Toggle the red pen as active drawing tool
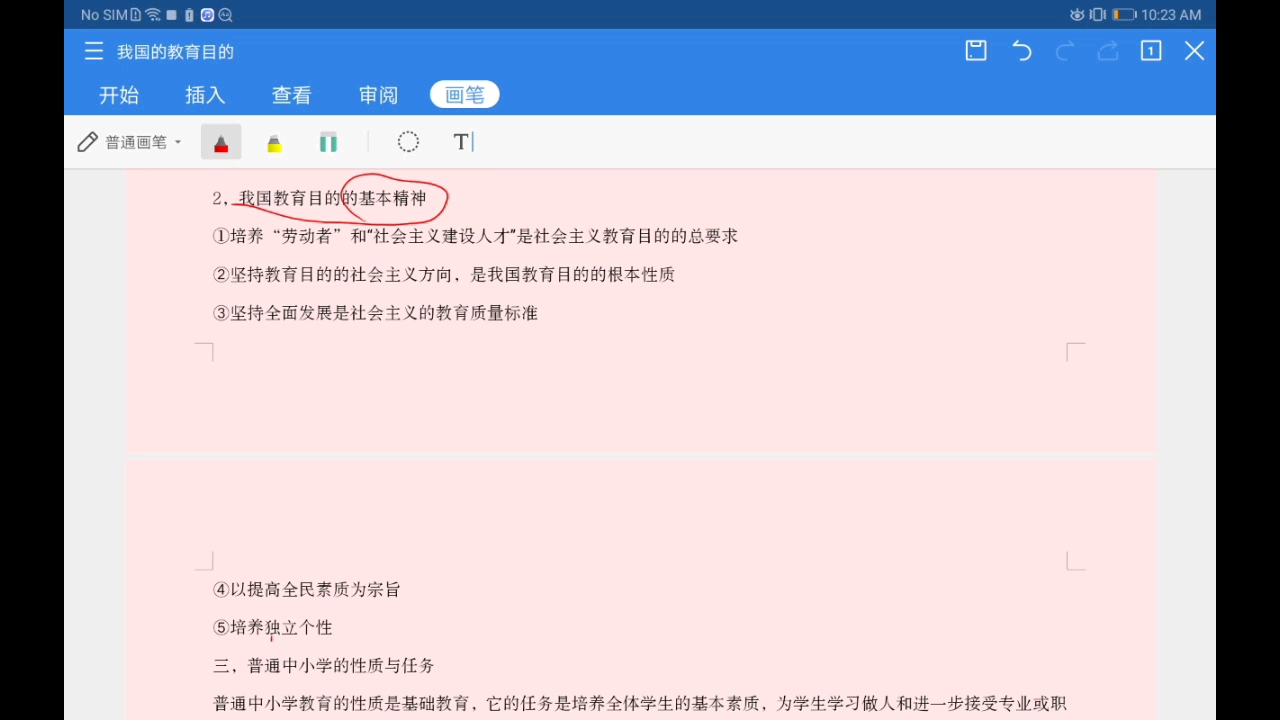The height and width of the screenshot is (720, 1280). point(221,142)
